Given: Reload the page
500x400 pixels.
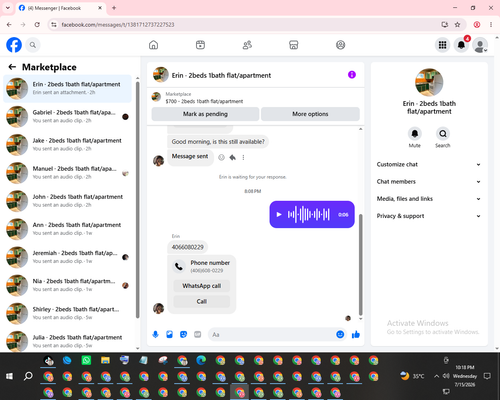Looking at the screenshot, I should point(37,24).
